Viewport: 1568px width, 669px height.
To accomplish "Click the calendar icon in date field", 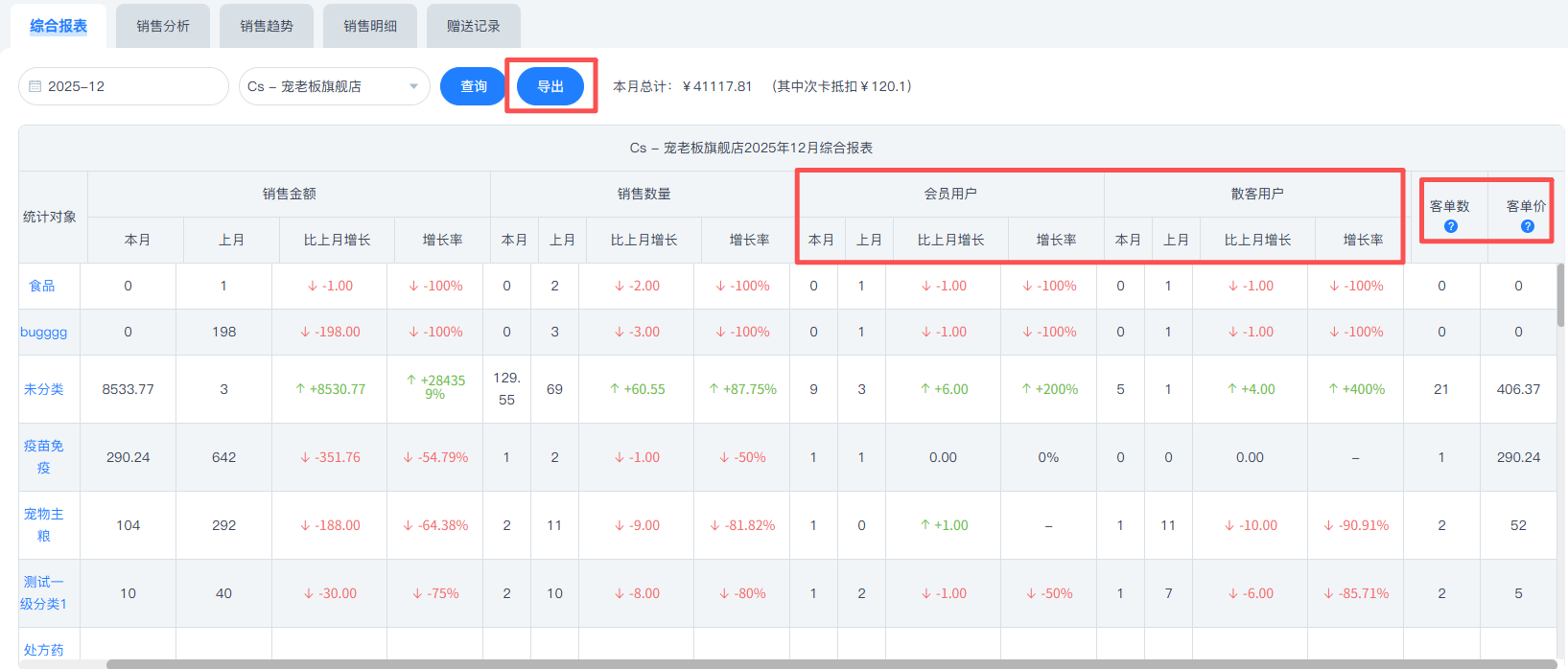I will (35, 86).
